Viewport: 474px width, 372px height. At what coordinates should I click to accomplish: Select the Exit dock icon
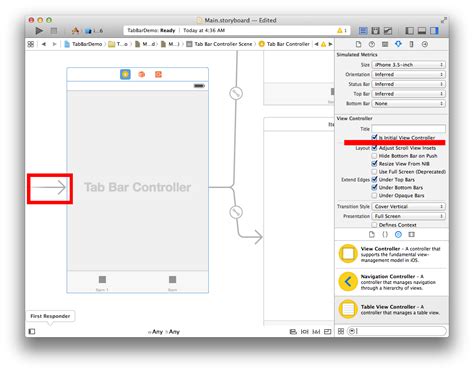(158, 74)
